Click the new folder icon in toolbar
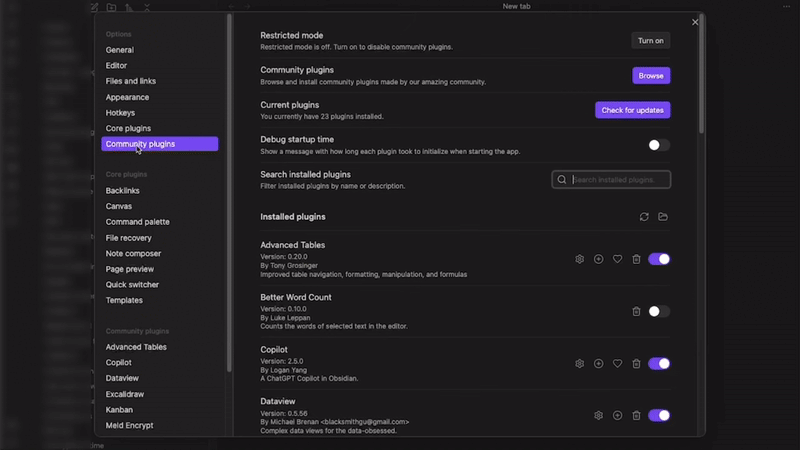The height and width of the screenshot is (450, 800). (111, 7)
